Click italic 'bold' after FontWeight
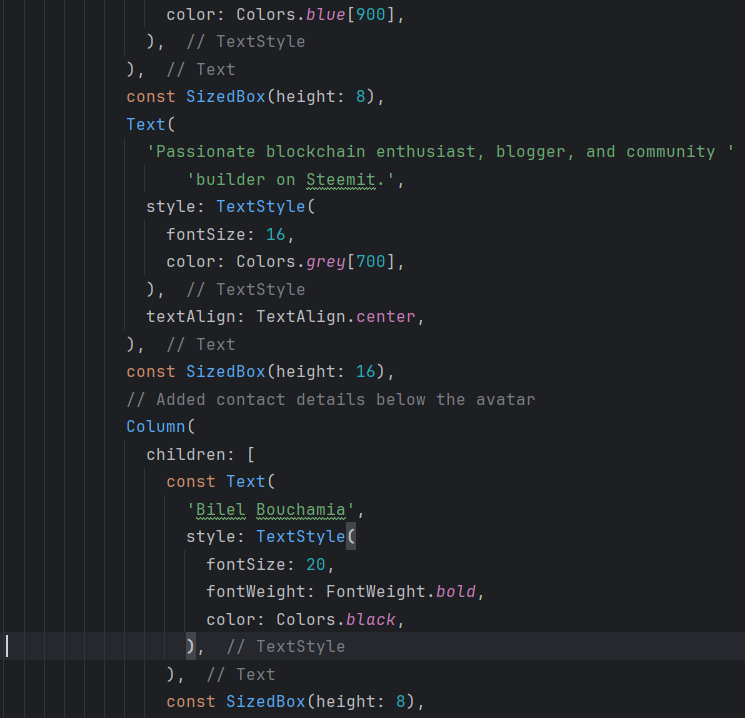Image resolution: width=745 pixels, height=718 pixels. click(456, 592)
